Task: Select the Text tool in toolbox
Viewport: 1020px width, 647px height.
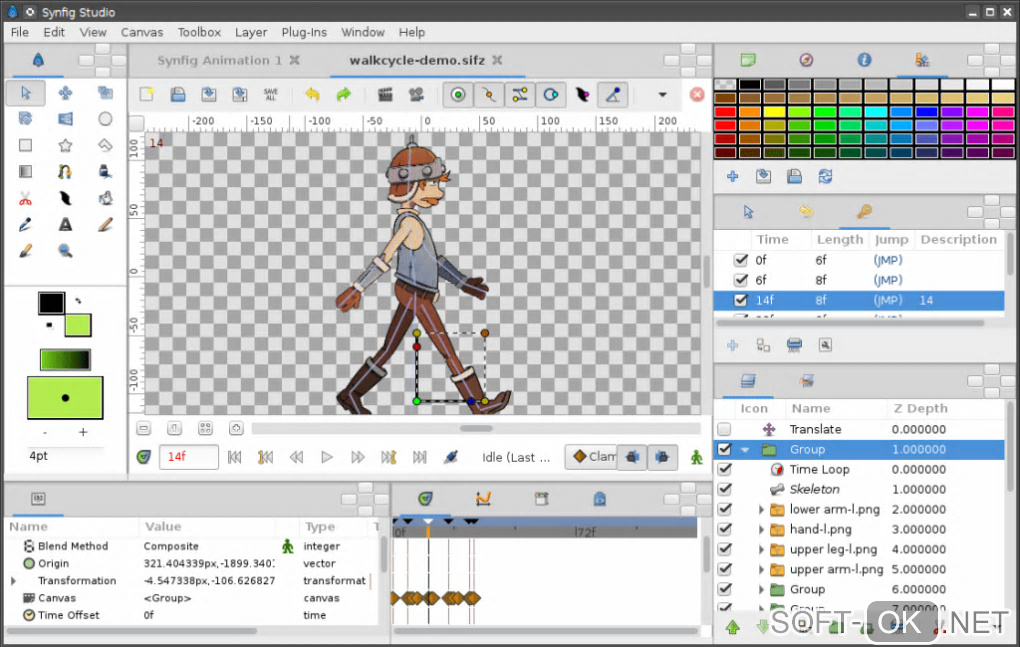Action: 65,224
